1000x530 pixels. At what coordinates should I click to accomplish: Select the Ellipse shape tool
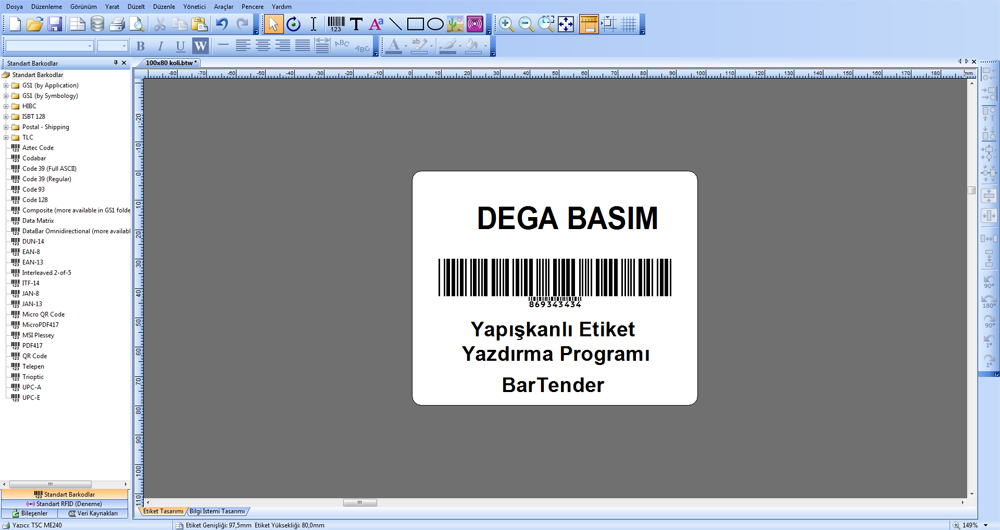click(436, 25)
